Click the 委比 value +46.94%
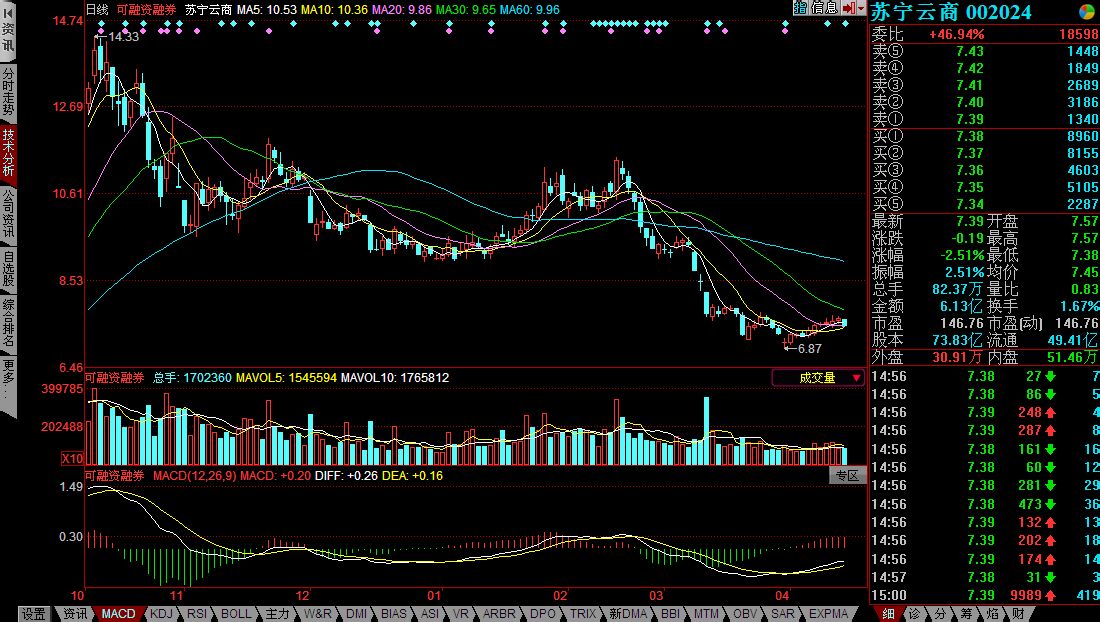The image size is (1100, 622). (x=957, y=34)
